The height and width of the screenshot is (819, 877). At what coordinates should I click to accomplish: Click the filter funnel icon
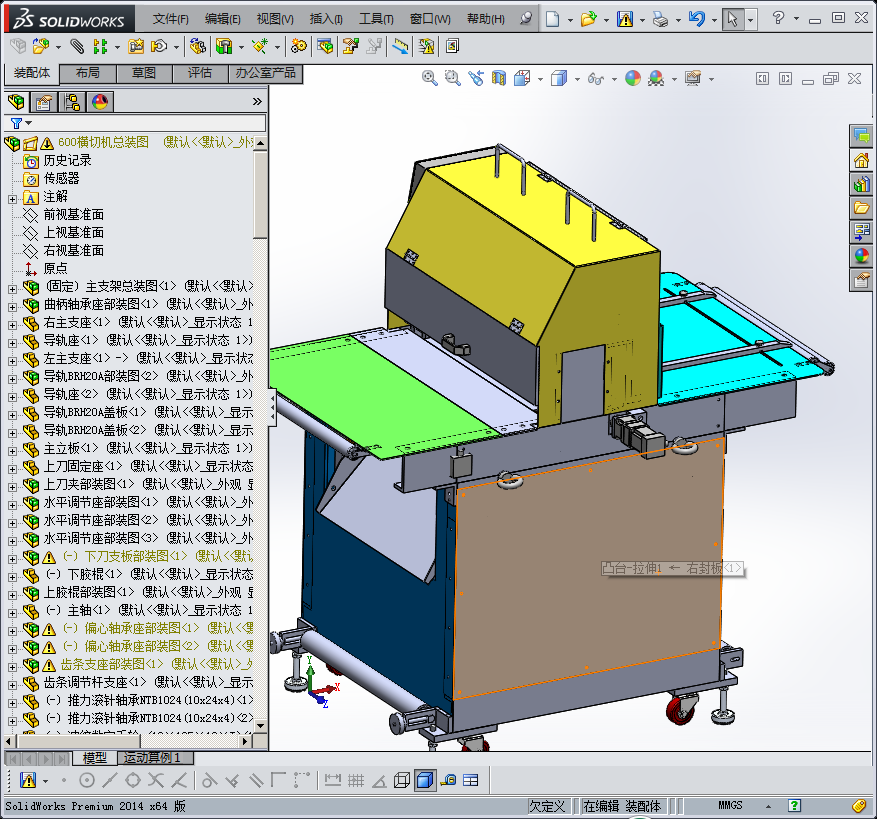point(17,123)
